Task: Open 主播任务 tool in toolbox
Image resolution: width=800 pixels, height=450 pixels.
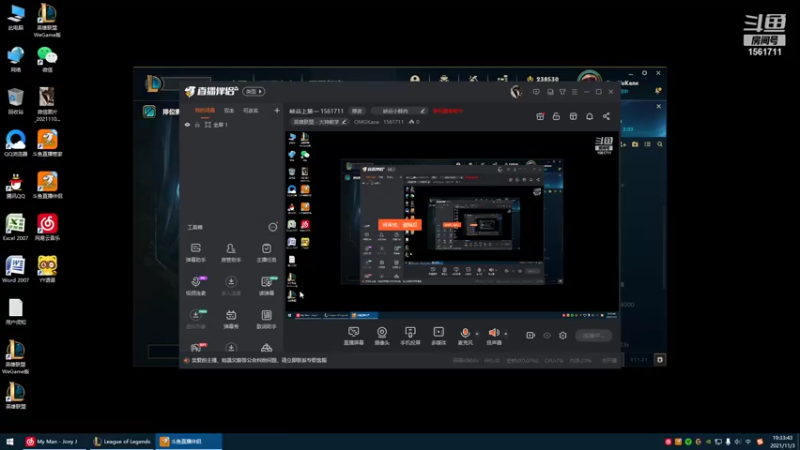Action: pyautogui.click(x=266, y=253)
